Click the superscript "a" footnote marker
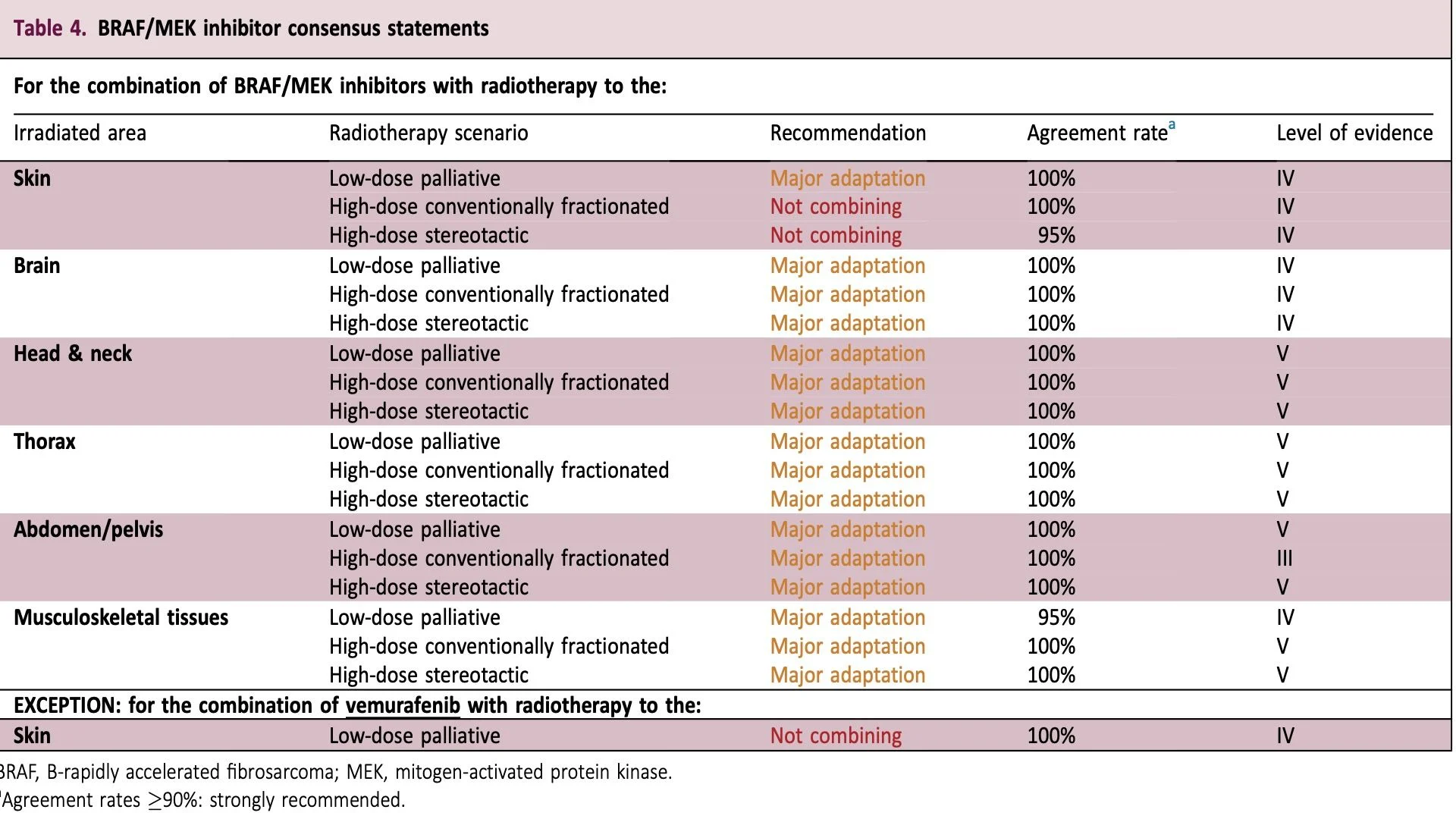The height and width of the screenshot is (819, 1456). coord(1172,125)
